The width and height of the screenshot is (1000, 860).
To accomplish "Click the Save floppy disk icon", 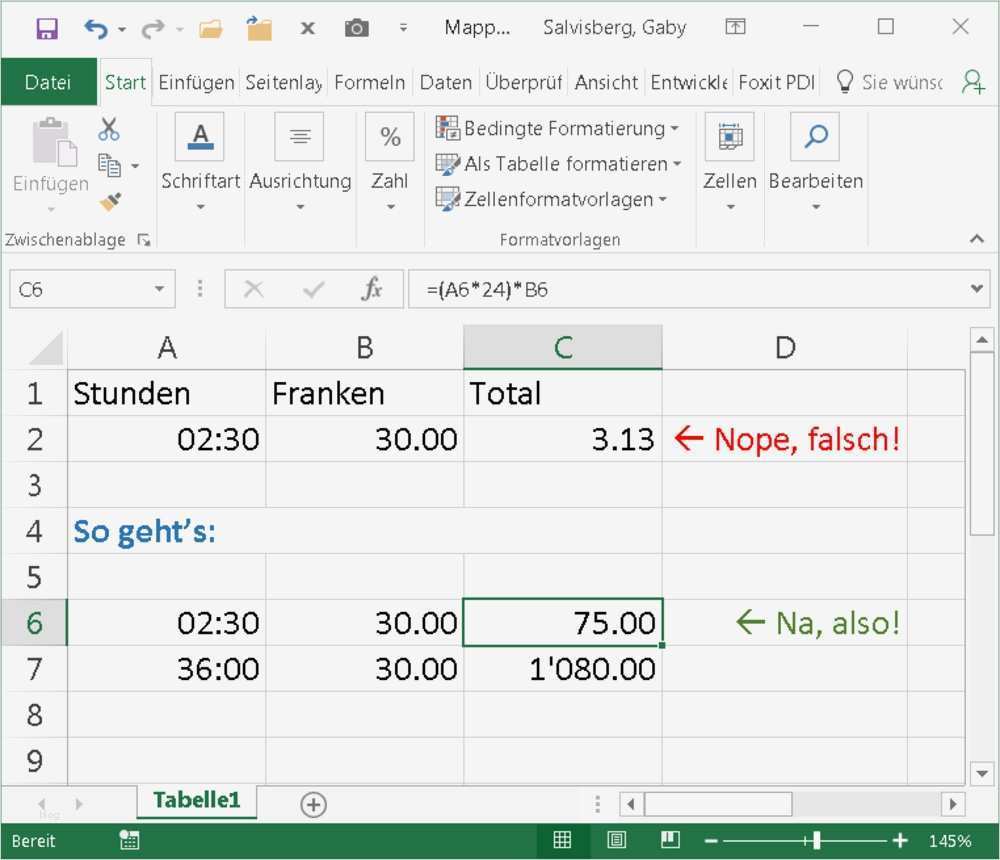I will pyautogui.click(x=47, y=29).
